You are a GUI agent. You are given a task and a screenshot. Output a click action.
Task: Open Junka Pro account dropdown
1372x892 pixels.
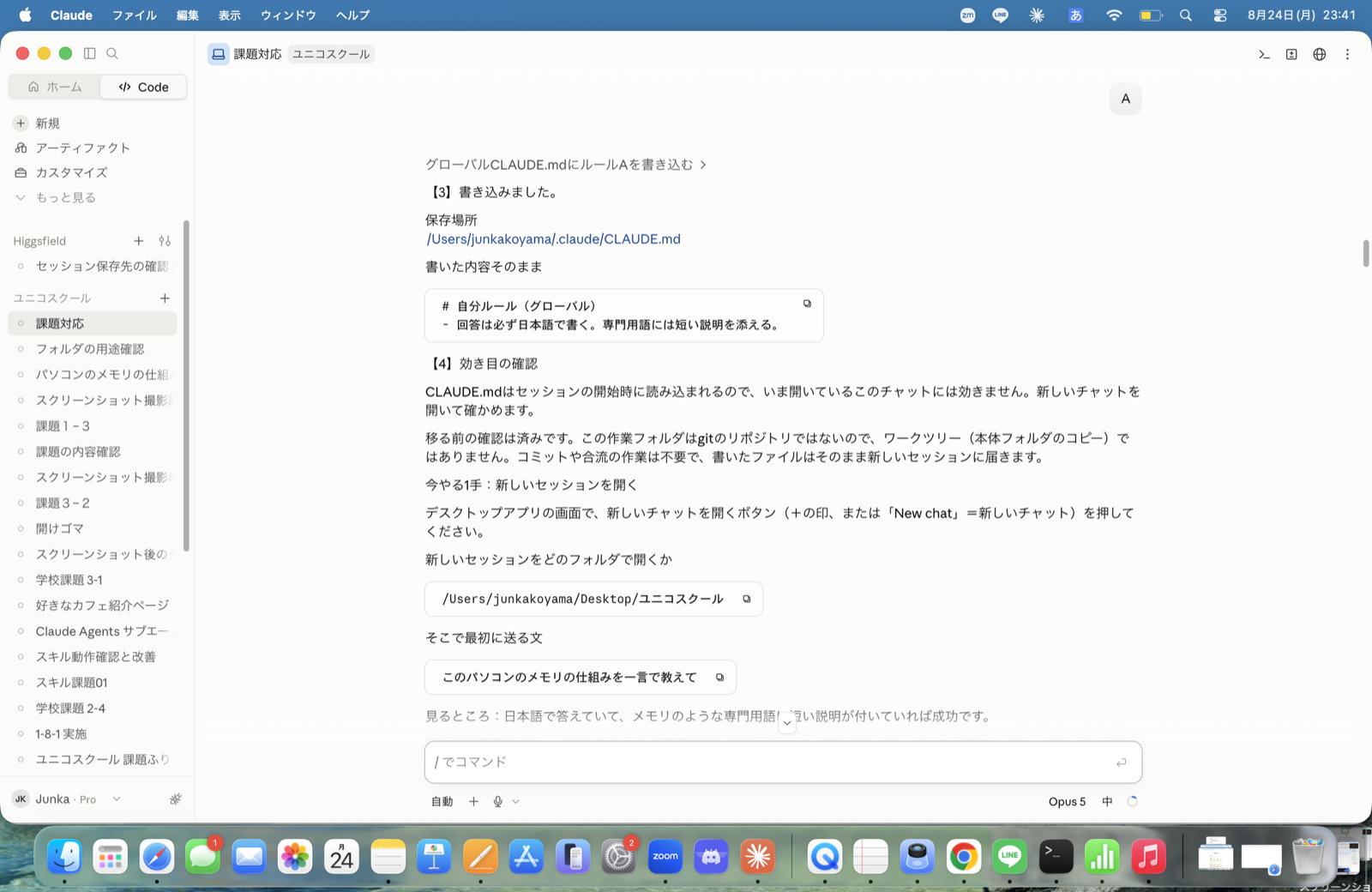coord(67,799)
